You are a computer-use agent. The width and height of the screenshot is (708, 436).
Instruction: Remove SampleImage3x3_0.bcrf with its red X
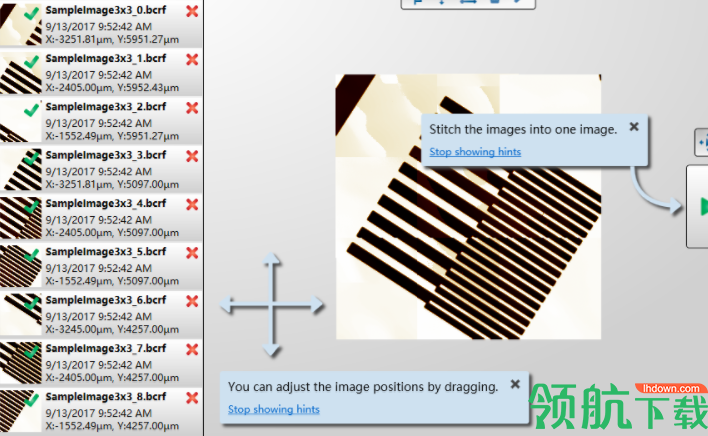(192, 11)
